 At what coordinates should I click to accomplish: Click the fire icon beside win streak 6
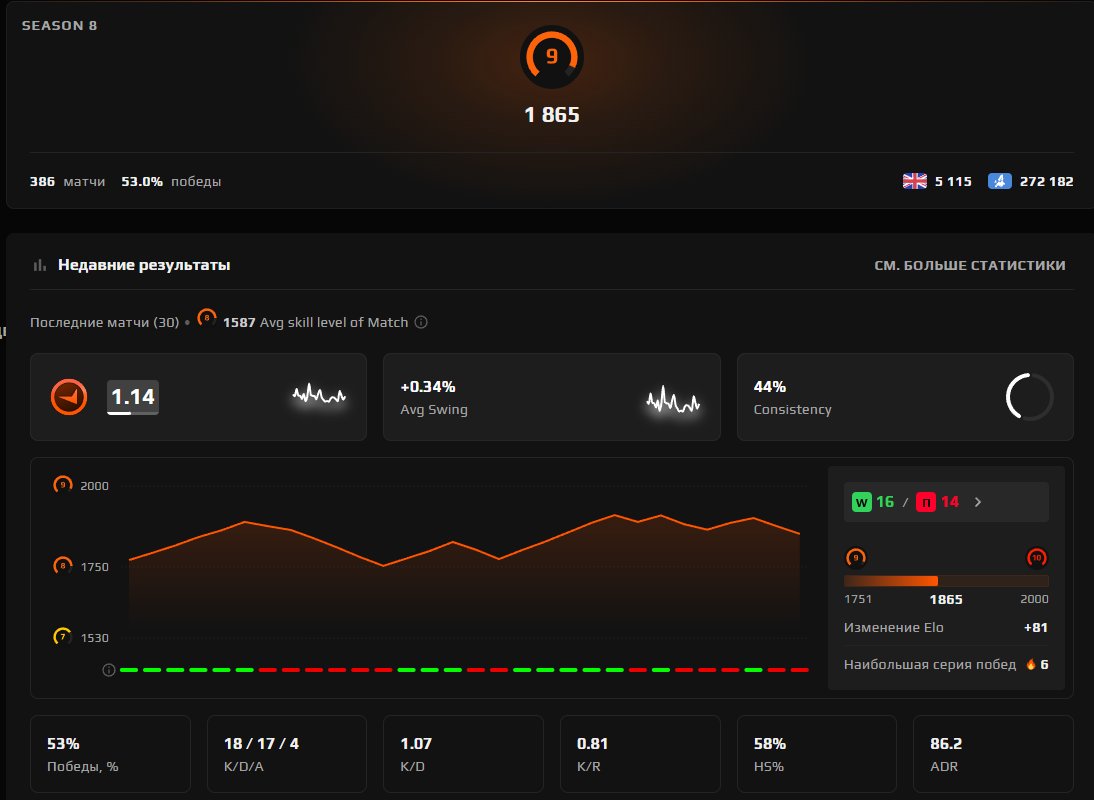pos(1031,665)
